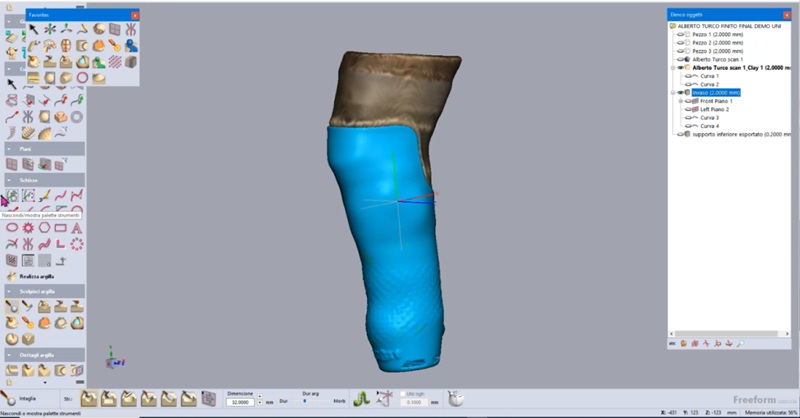Click the red circle tool in Favorites
The image size is (800, 418).
point(82,78)
